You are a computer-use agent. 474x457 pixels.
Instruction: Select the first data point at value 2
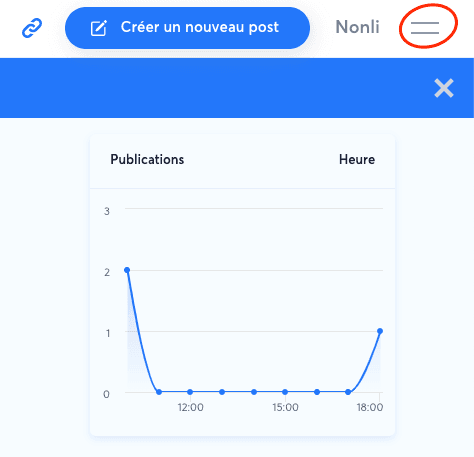click(127, 270)
